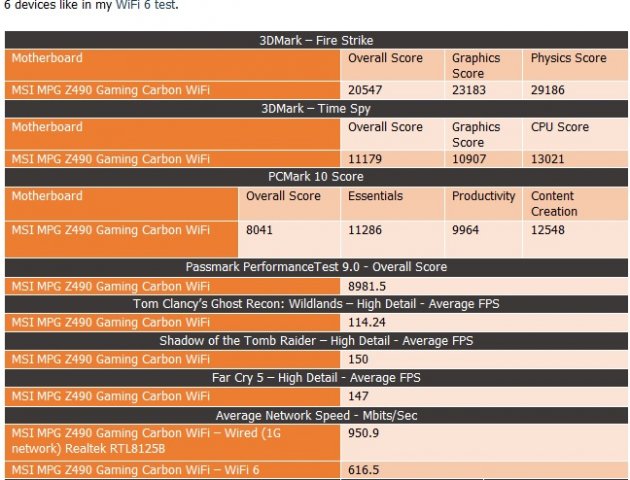Screen dimensions: 630x480
Task: Select the Ghost Recon: Wildlands header
Action: tap(316, 304)
